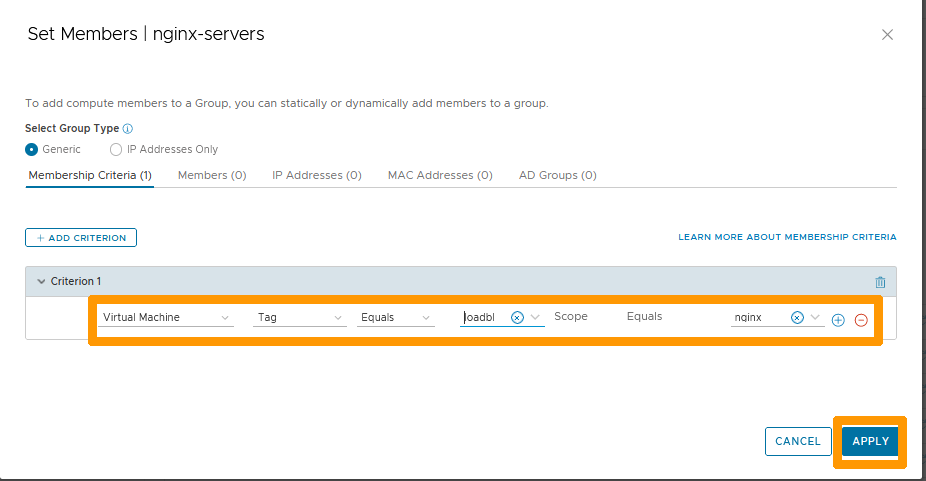Delete Criterion 1 with the trash icon
The image size is (926, 481).
[880, 283]
